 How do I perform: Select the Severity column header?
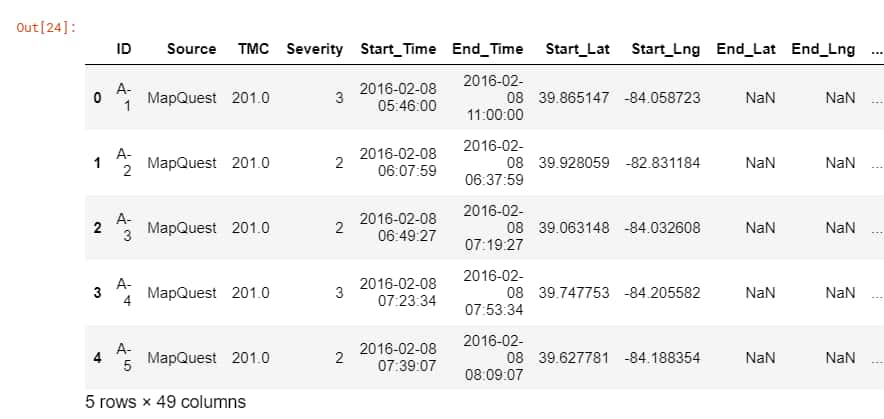315,49
